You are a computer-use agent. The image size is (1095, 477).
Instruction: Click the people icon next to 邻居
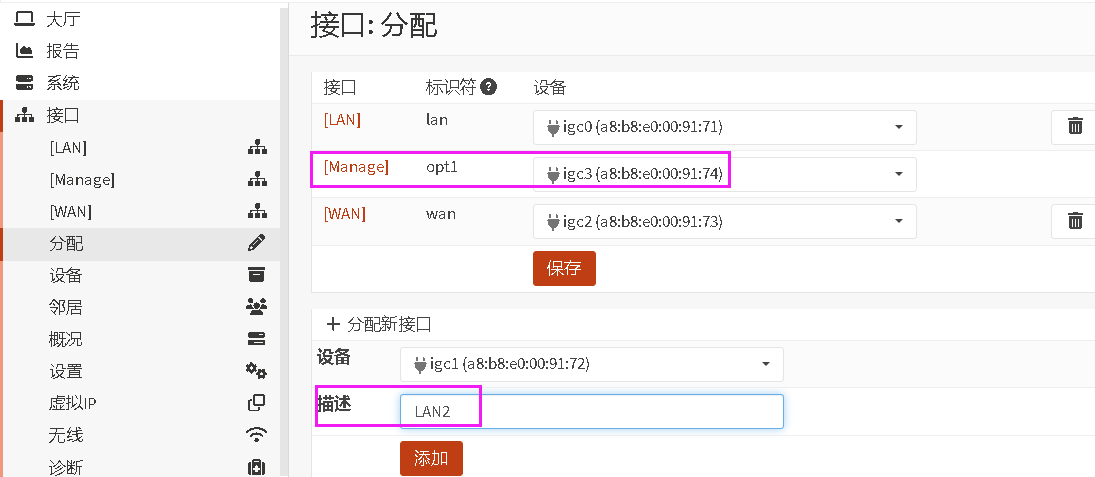click(256, 307)
